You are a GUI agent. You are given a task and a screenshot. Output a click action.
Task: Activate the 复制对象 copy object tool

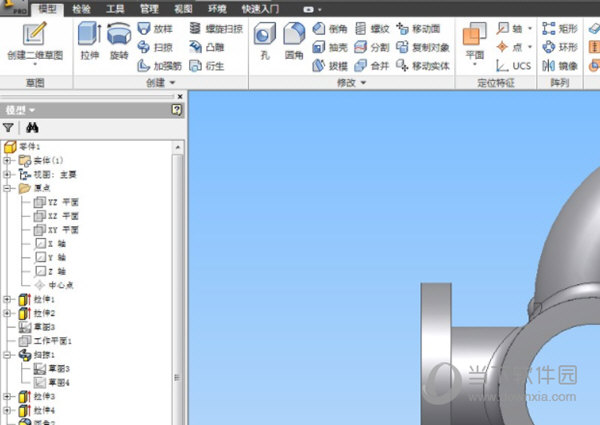click(422, 47)
